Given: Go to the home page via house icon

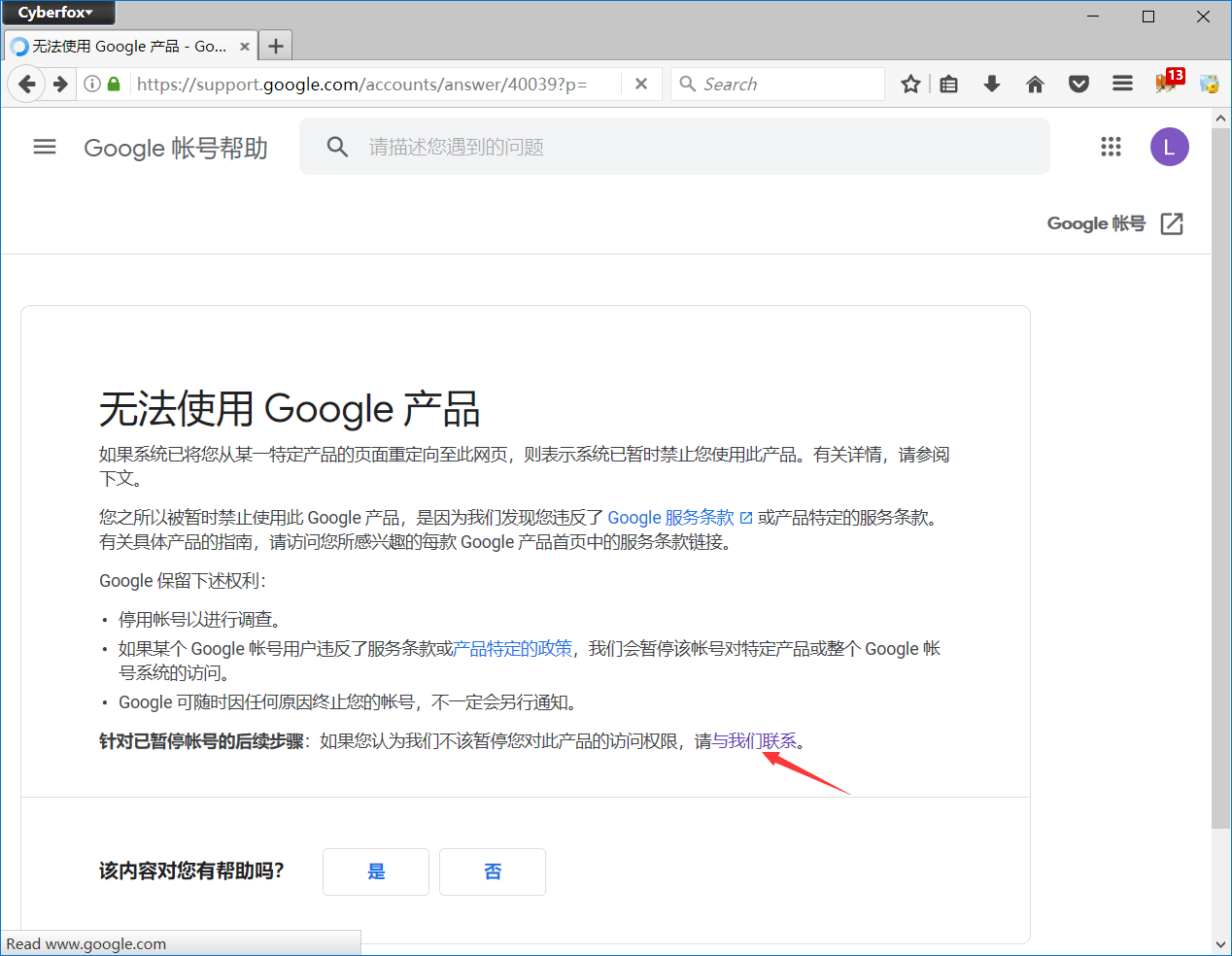Looking at the screenshot, I should tap(1035, 85).
